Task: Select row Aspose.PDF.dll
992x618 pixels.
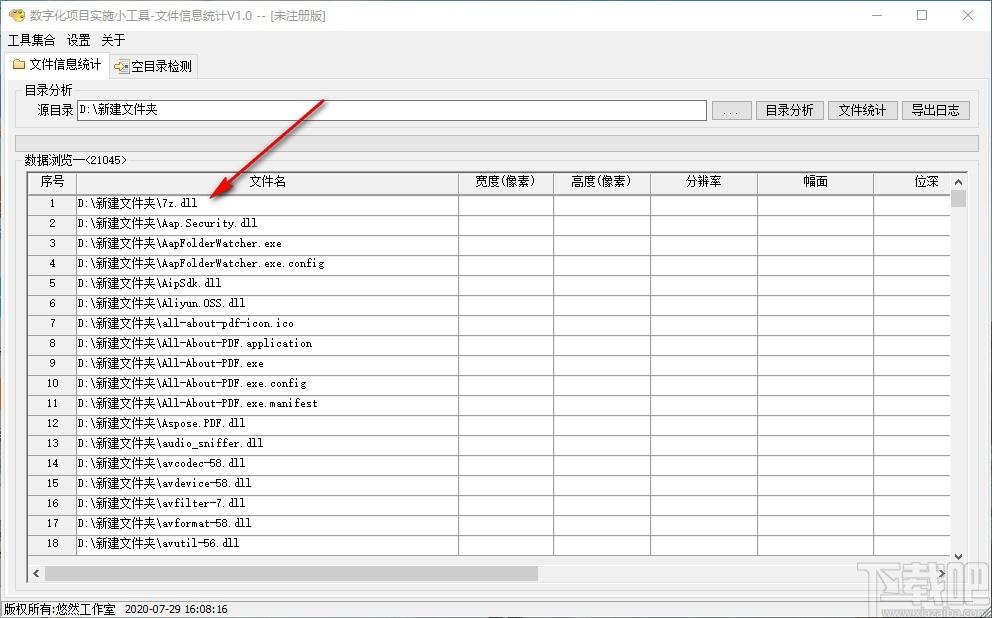Action: coord(489,423)
